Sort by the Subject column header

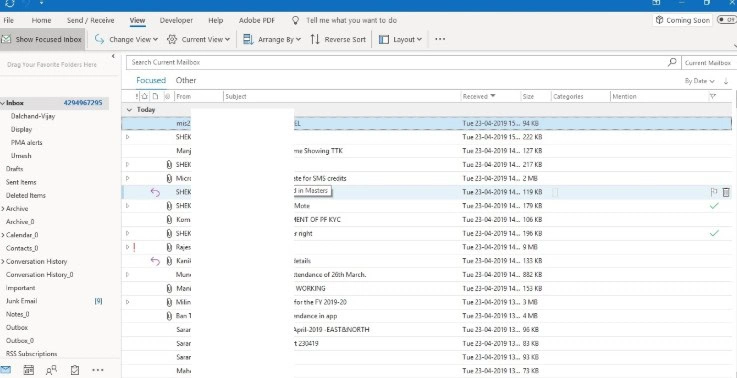coord(342,96)
